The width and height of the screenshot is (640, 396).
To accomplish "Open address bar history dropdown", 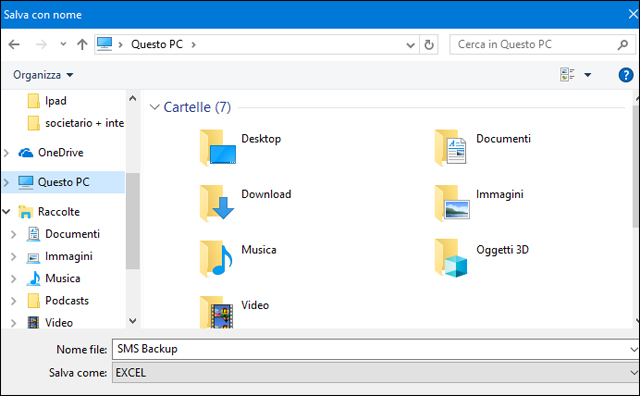I will click(410, 44).
